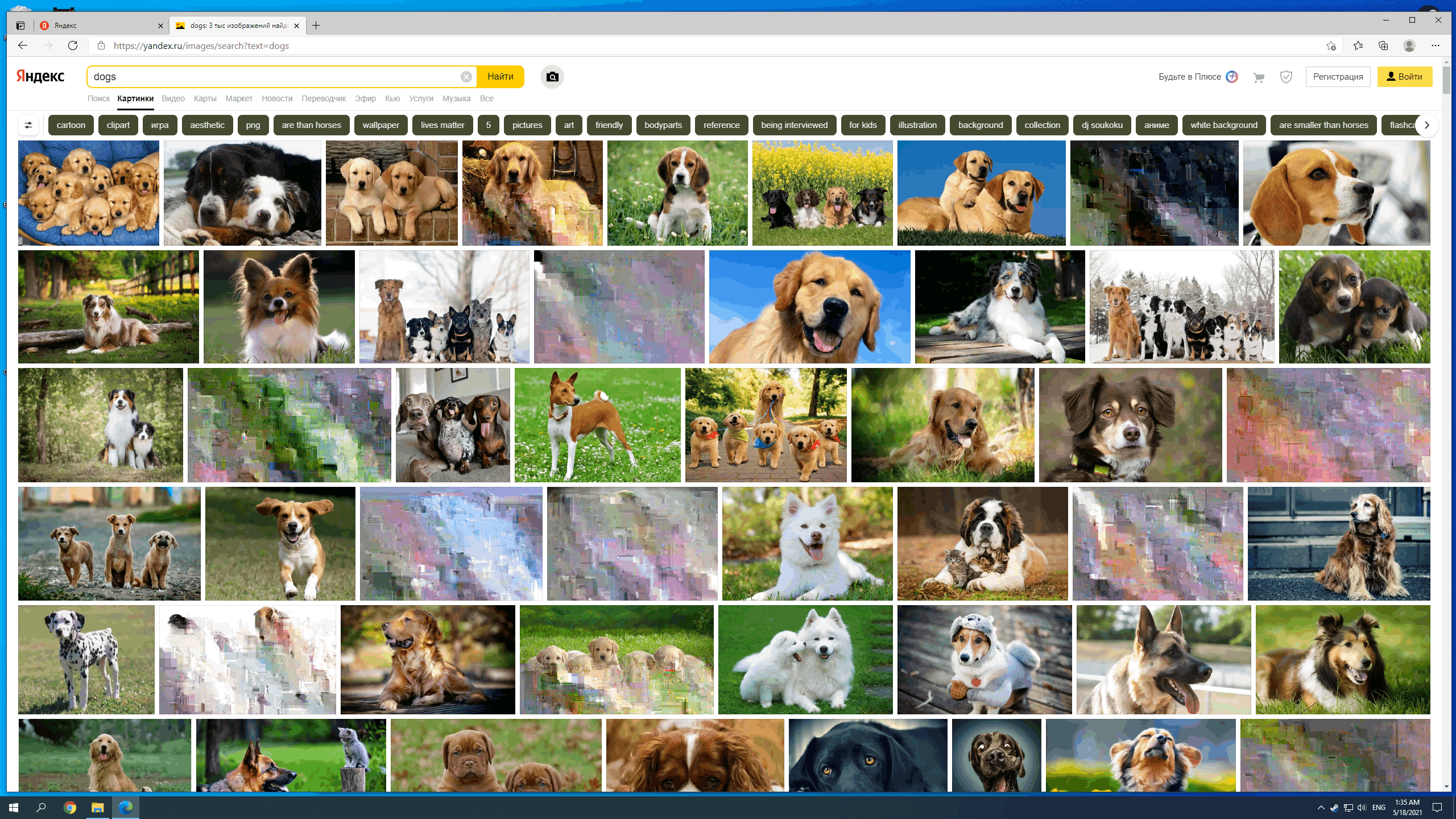Open the Будьте в Плюсе link
Image resolution: width=1456 pixels, height=819 pixels.
point(1190,77)
